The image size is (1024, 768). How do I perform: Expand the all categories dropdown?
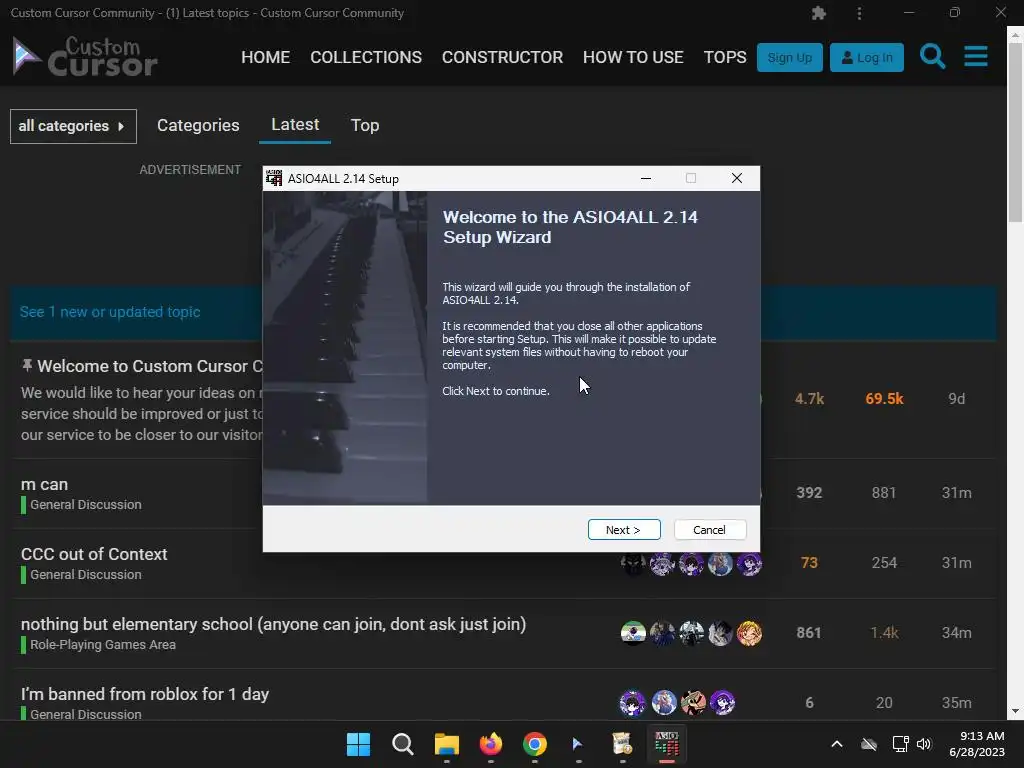[x=73, y=126]
